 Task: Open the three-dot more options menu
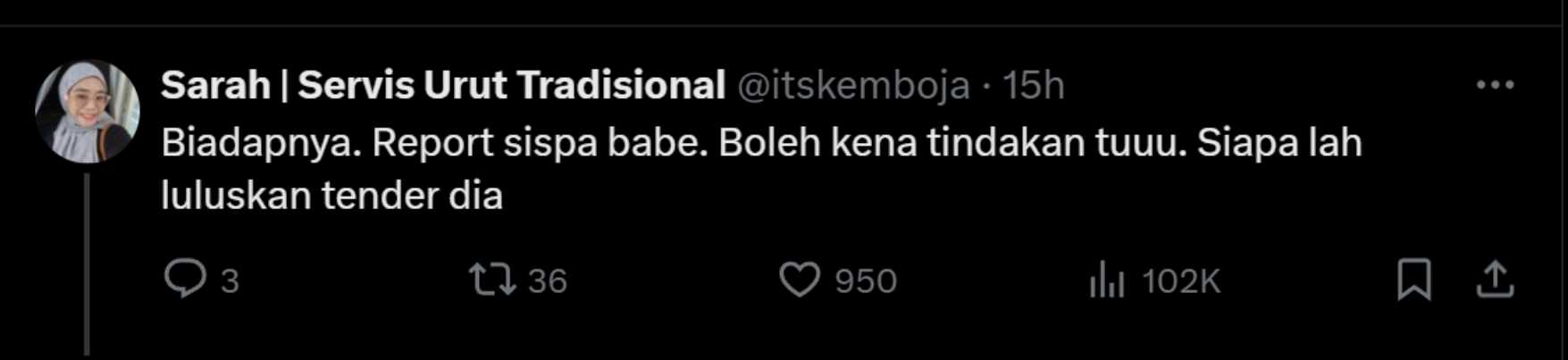pyautogui.click(x=1495, y=86)
